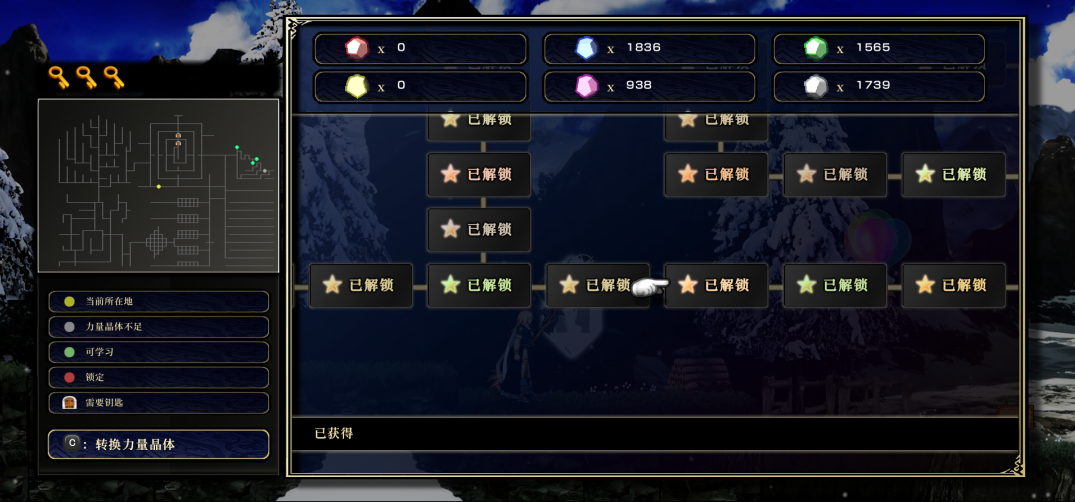Image resolution: width=1075 pixels, height=502 pixels.
Task: Click the blue crystal counter showing 1836
Action: click(649, 49)
